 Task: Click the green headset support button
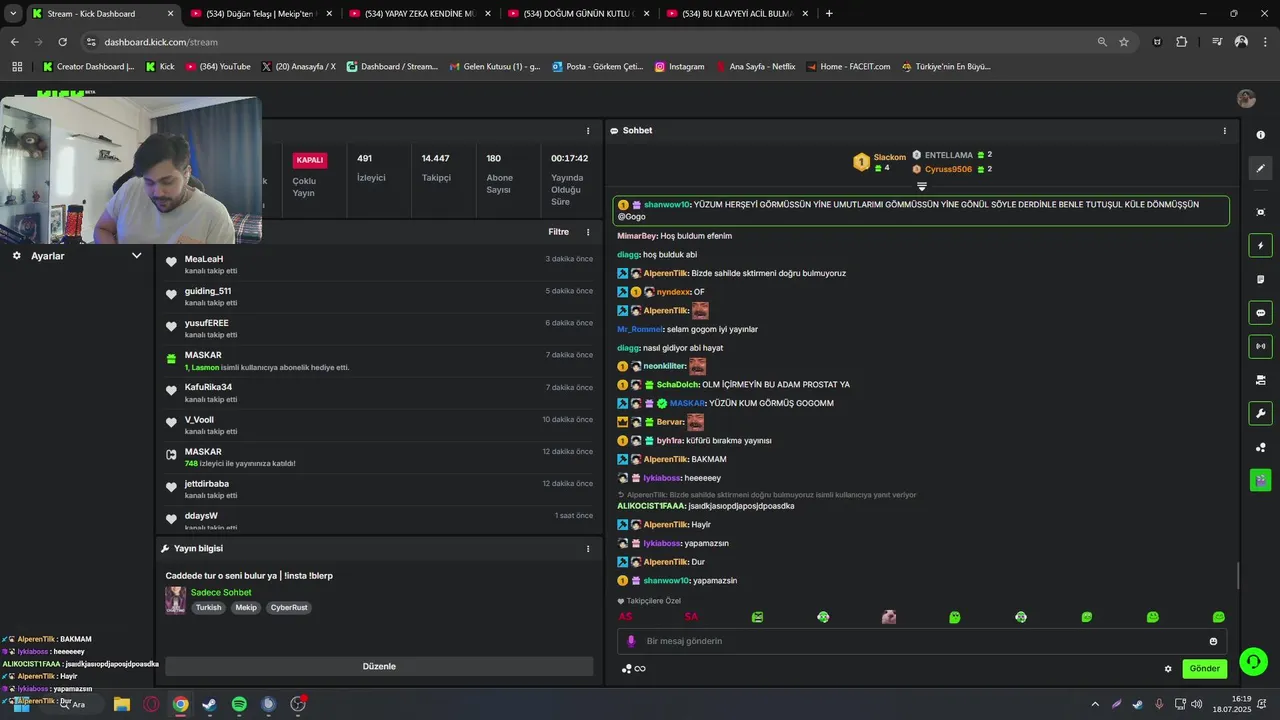[1253, 661]
